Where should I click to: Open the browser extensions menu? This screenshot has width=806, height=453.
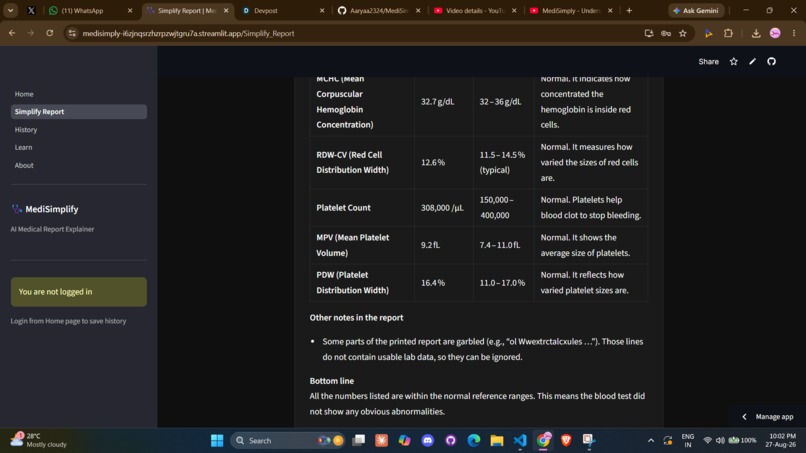tap(728, 33)
